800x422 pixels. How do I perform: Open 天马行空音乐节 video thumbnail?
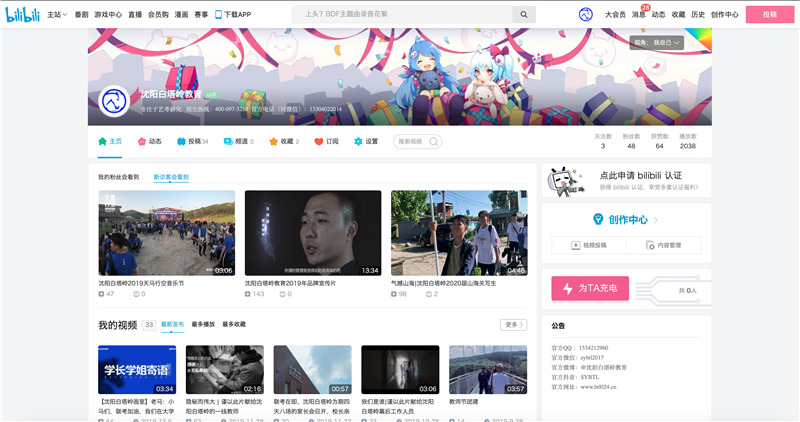[167, 233]
